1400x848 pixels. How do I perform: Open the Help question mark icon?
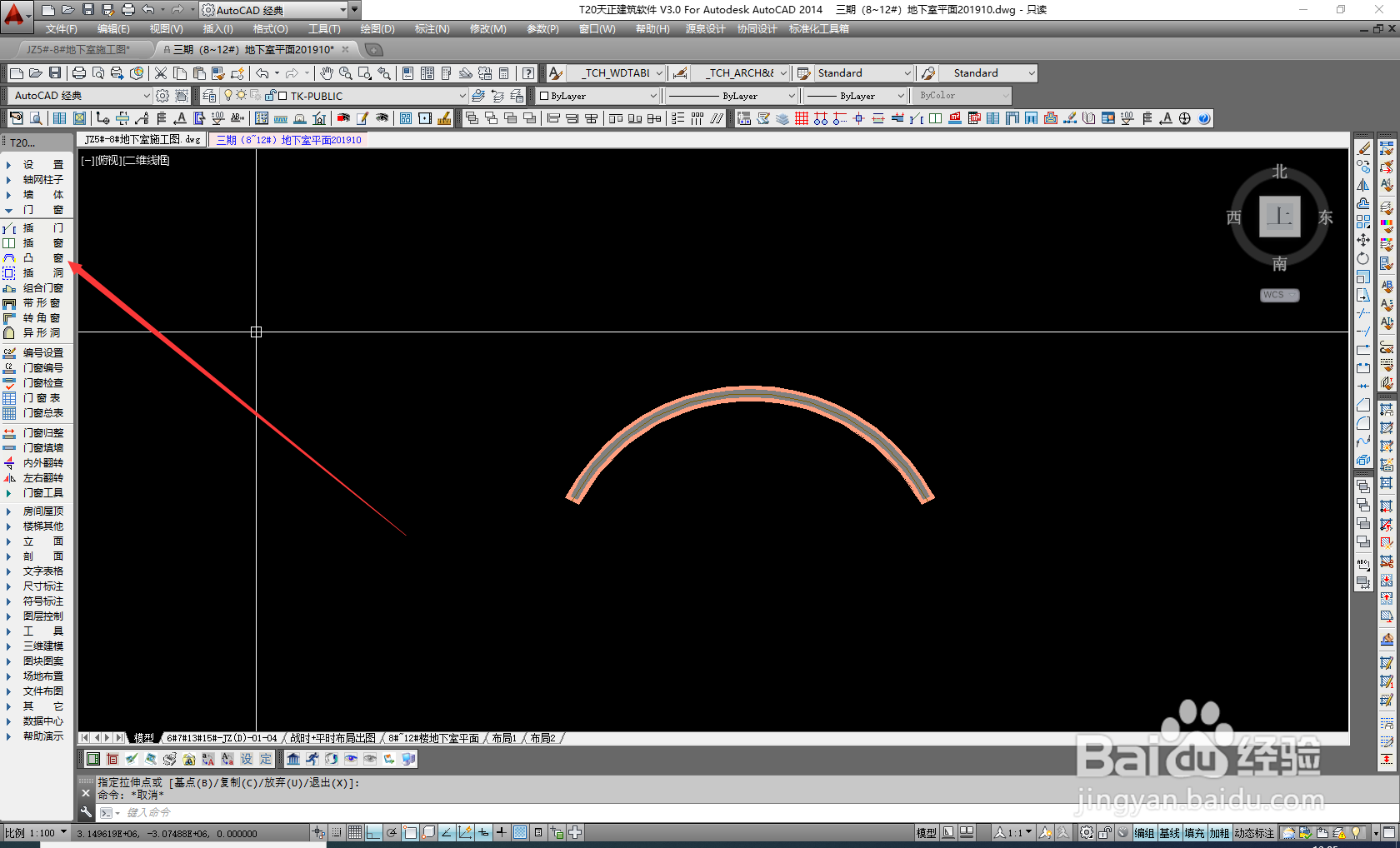tap(528, 73)
